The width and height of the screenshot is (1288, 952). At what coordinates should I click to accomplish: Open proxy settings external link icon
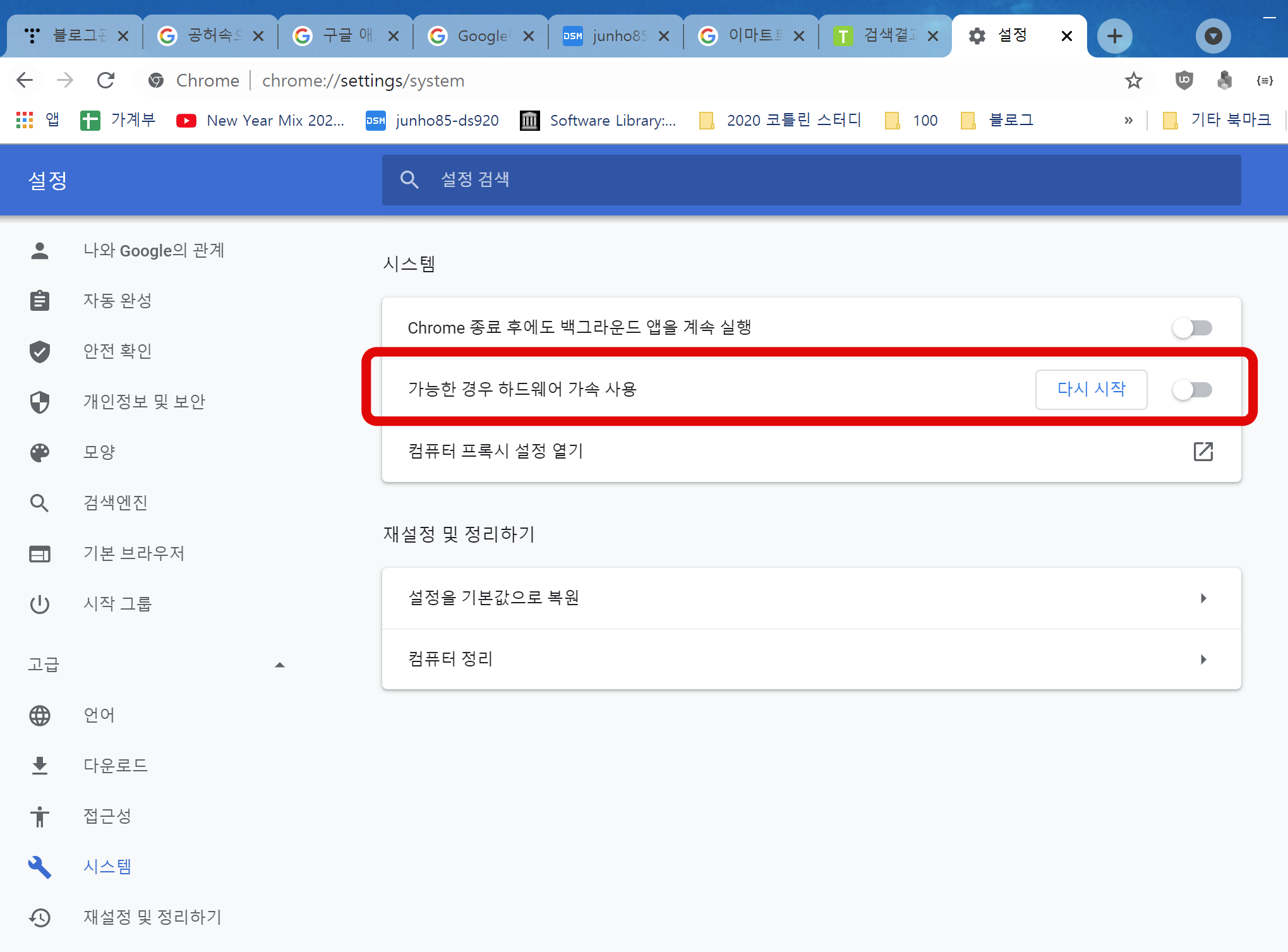pos(1203,451)
